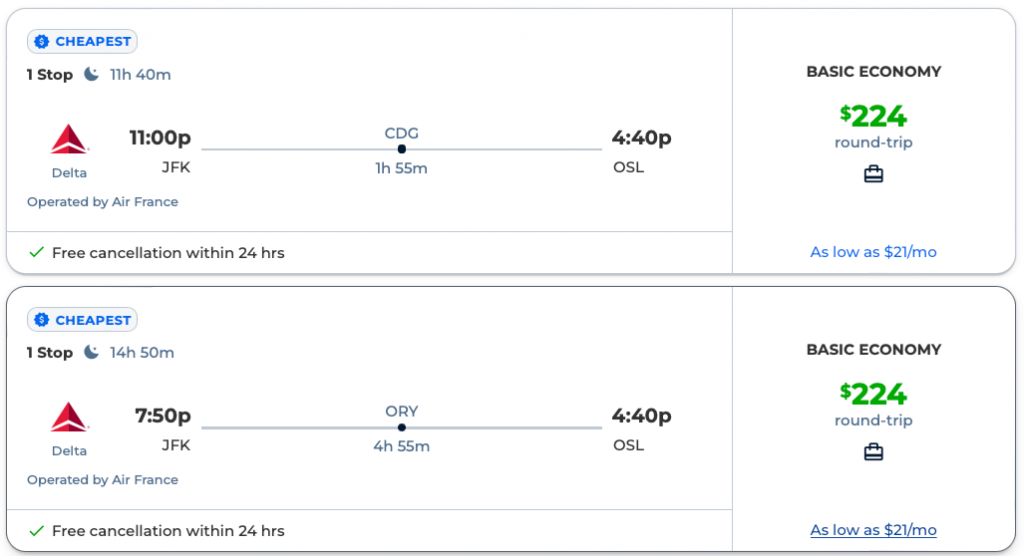Image resolution: width=1024 pixels, height=556 pixels.
Task: Click the green checkmark in the first flight card
Action: (36, 253)
